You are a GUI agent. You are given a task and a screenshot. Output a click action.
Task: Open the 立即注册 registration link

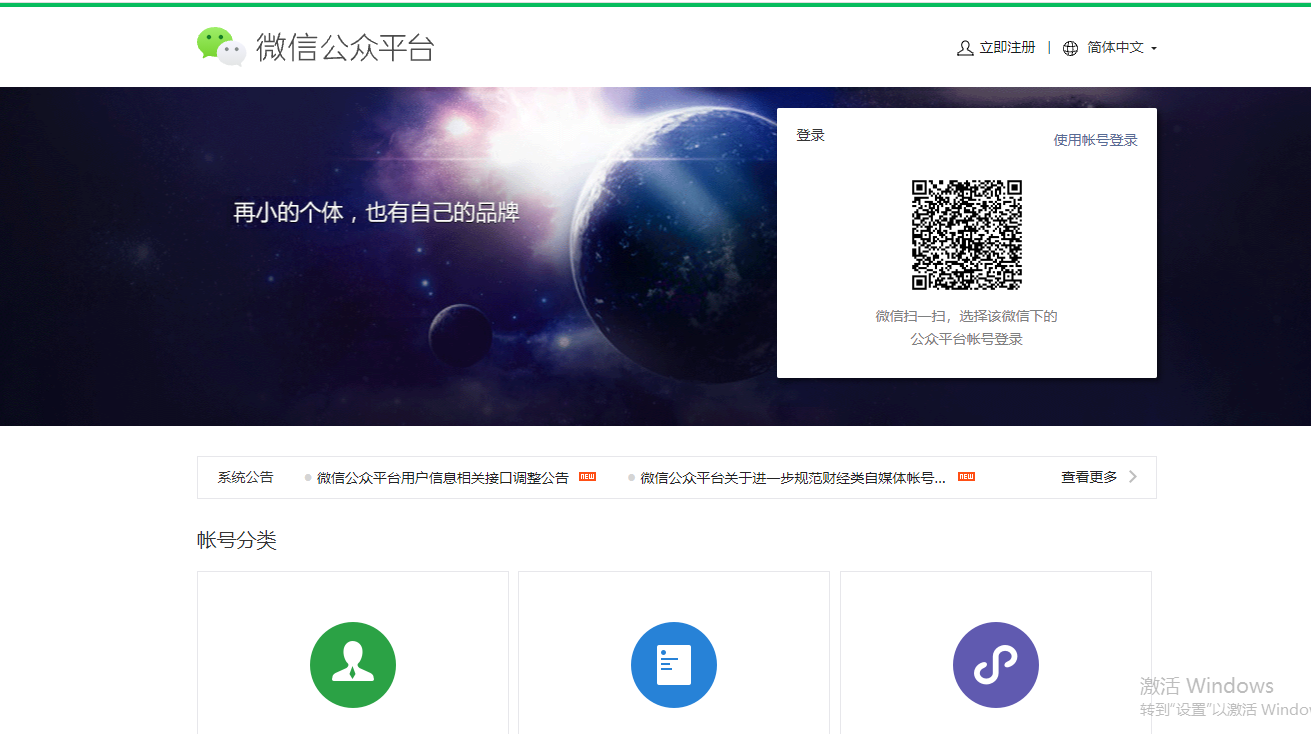[x=1007, y=48]
